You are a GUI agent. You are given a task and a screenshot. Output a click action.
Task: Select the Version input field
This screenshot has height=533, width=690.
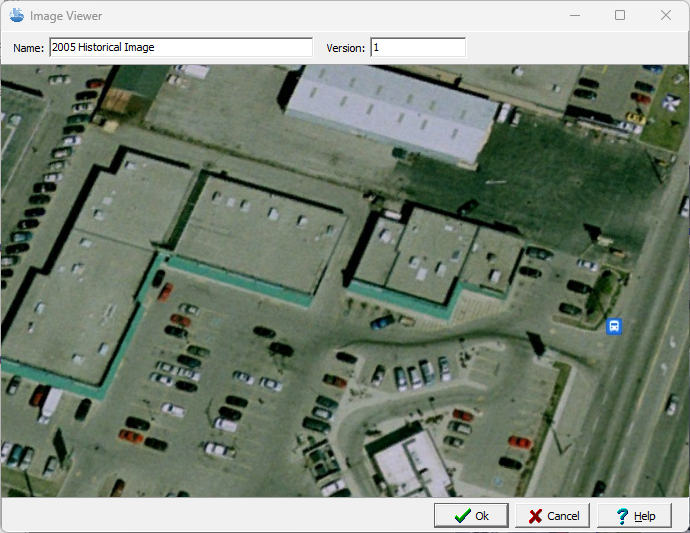417,47
